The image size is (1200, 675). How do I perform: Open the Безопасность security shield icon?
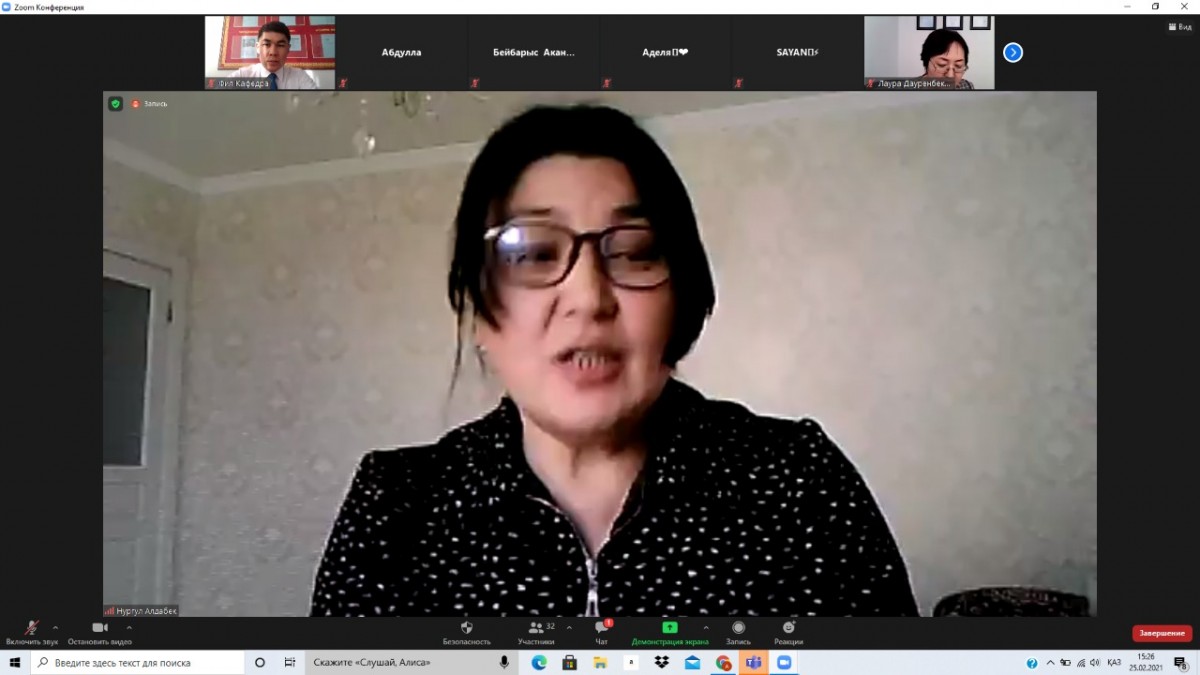pyautogui.click(x=466, y=628)
